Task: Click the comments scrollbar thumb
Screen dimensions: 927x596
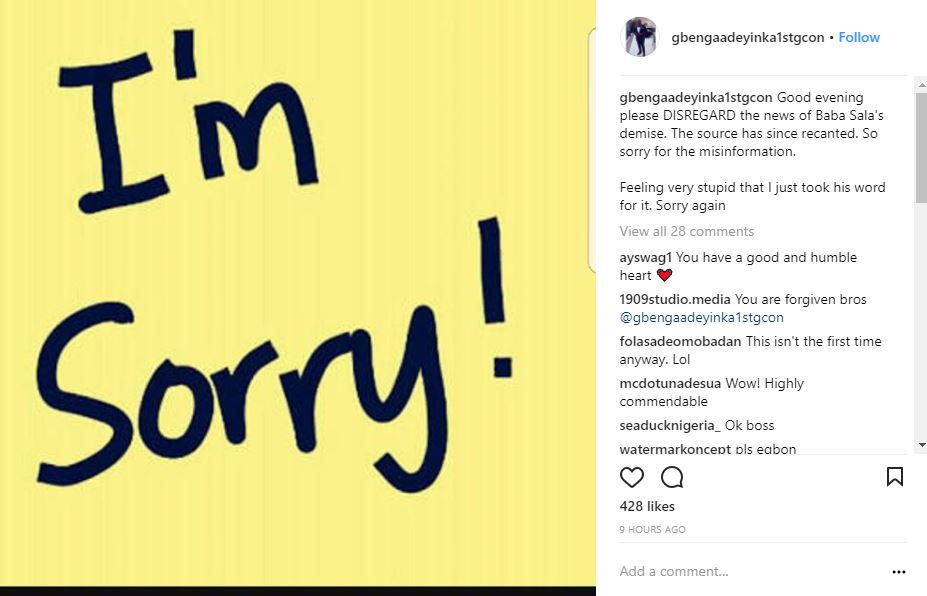Action: click(921, 148)
